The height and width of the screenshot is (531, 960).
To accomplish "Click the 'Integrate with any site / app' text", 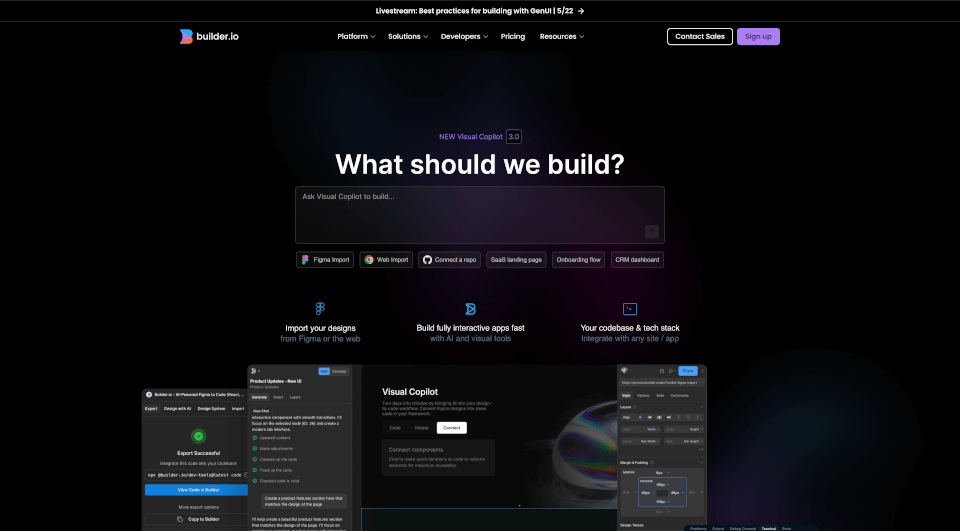I will tap(630, 339).
